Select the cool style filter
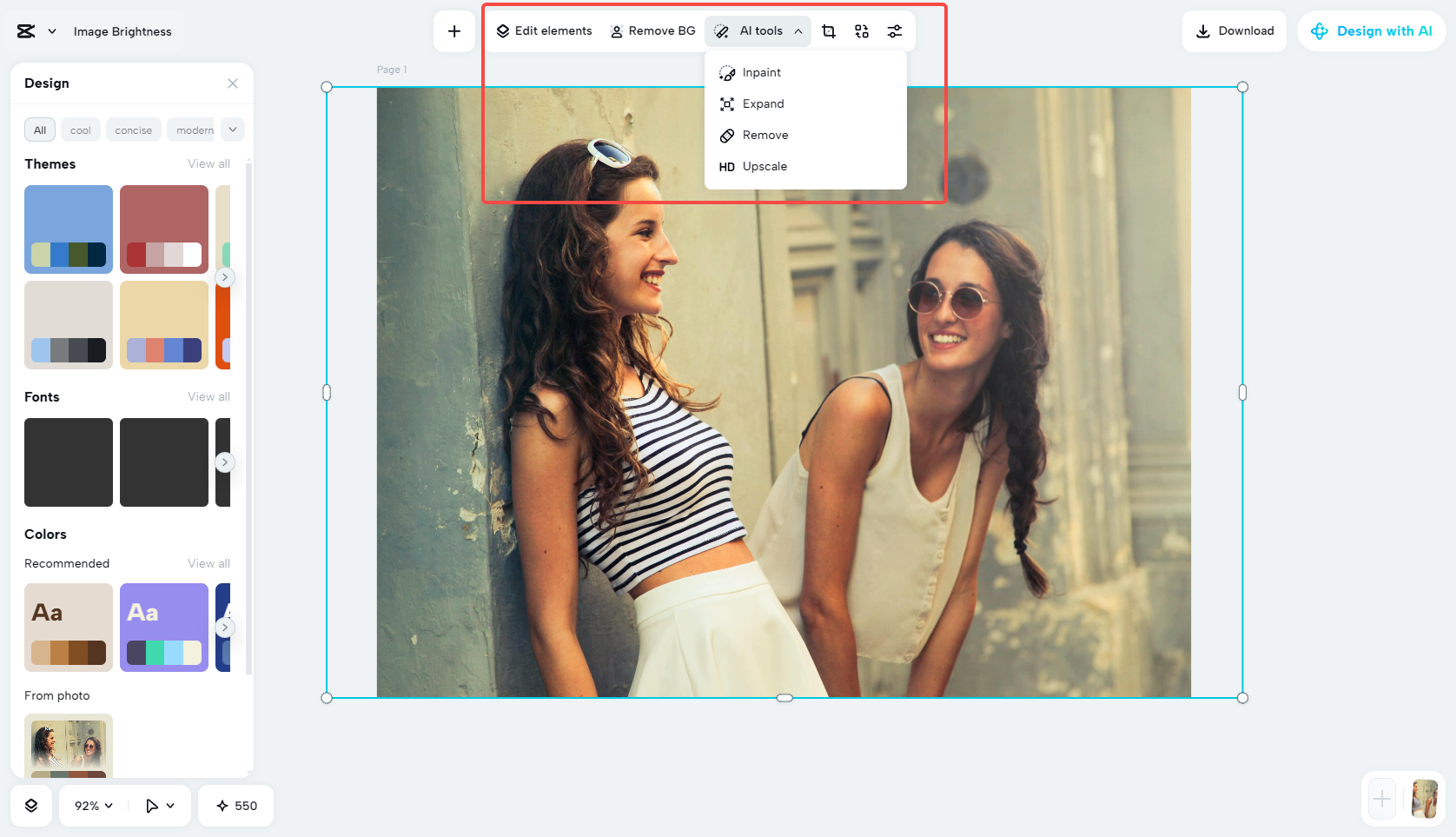The height and width of the screenshot is (837, 1456). (81, 130)
